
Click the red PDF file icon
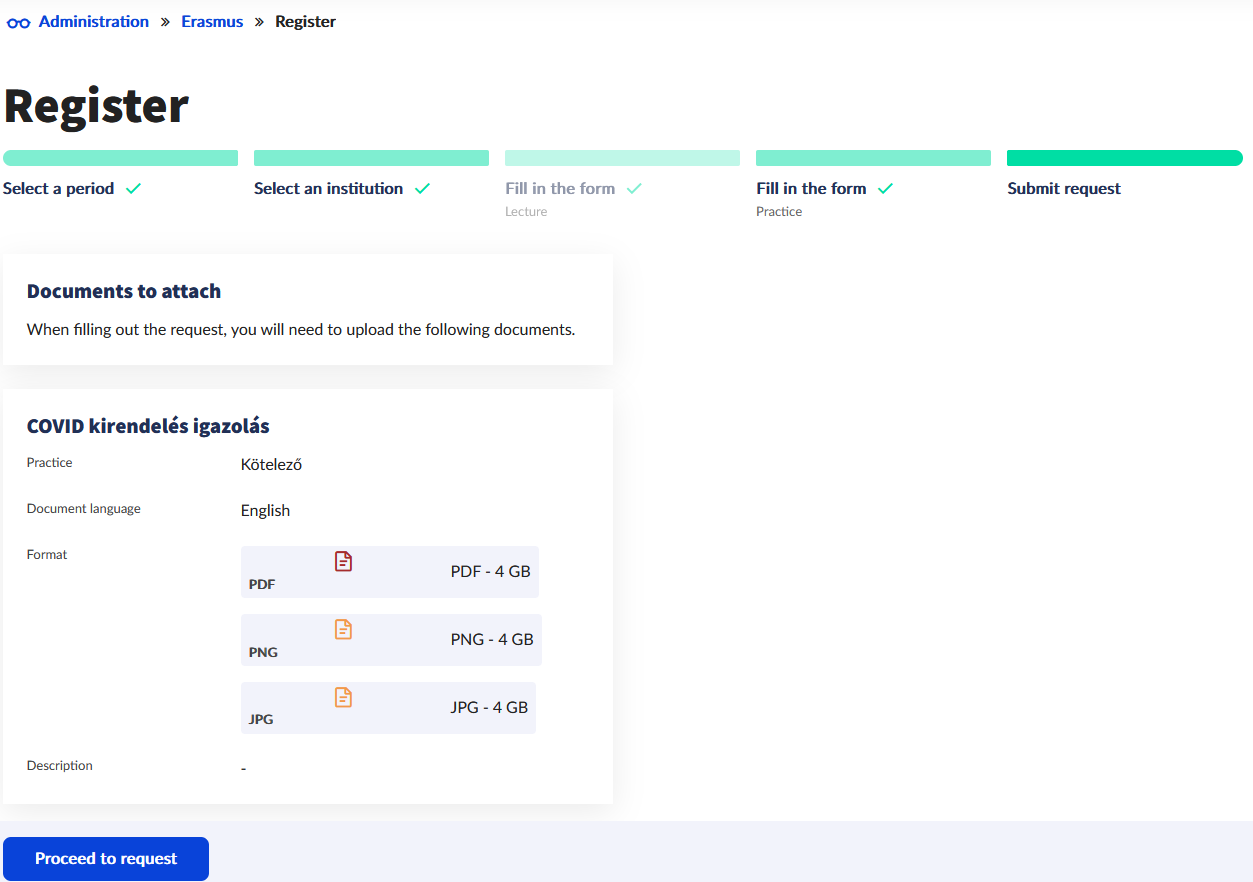tap(343, 562)
